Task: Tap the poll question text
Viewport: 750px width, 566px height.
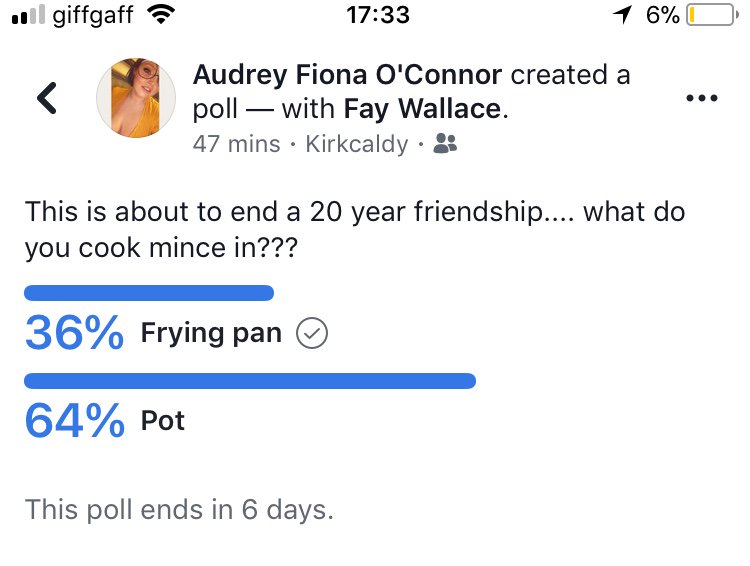Action: click(x=355, y=230)
